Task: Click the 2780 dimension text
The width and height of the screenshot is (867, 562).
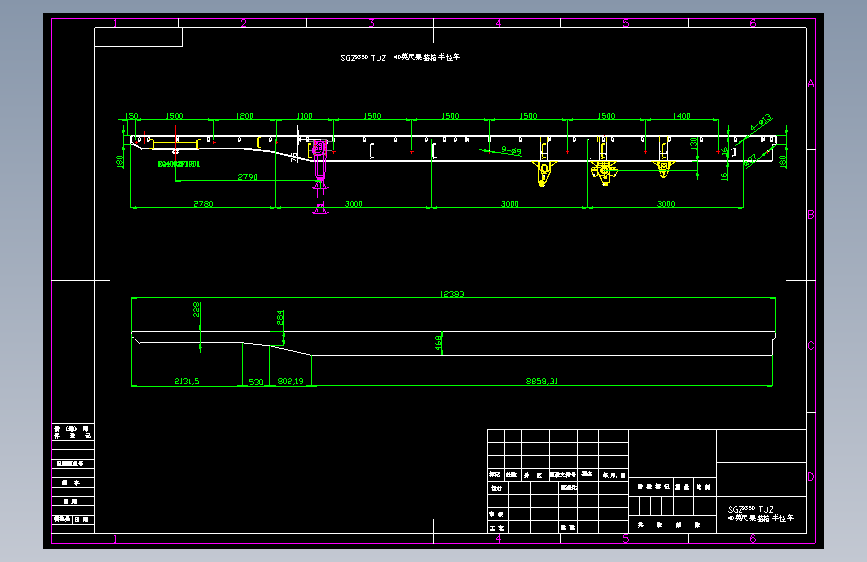Action: coord(203,204)
